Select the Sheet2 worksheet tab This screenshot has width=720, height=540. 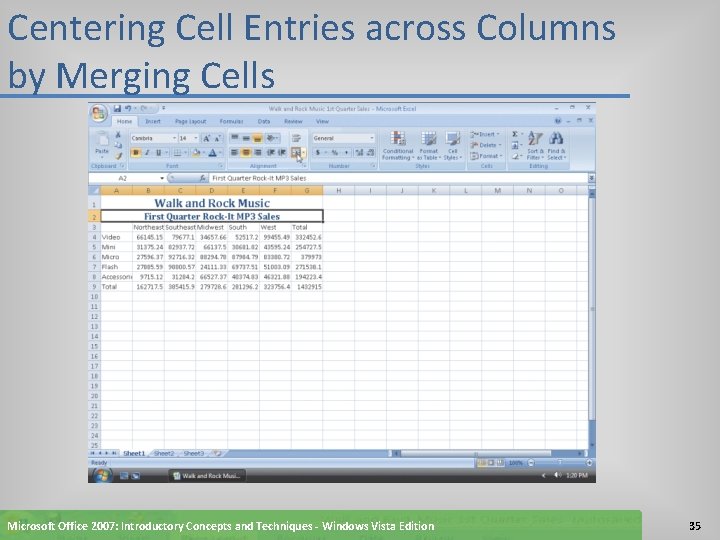click(164, 453)
